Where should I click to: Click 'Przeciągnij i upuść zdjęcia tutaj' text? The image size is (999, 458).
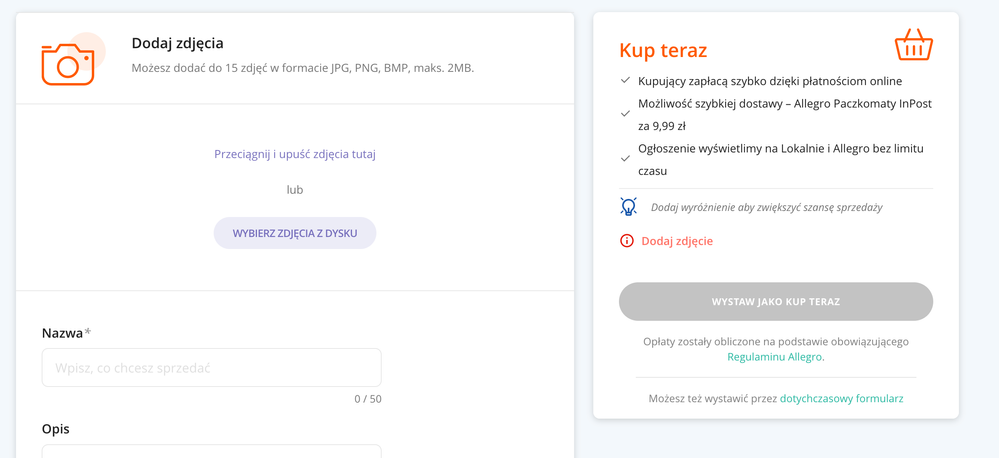tap(295, 154)
